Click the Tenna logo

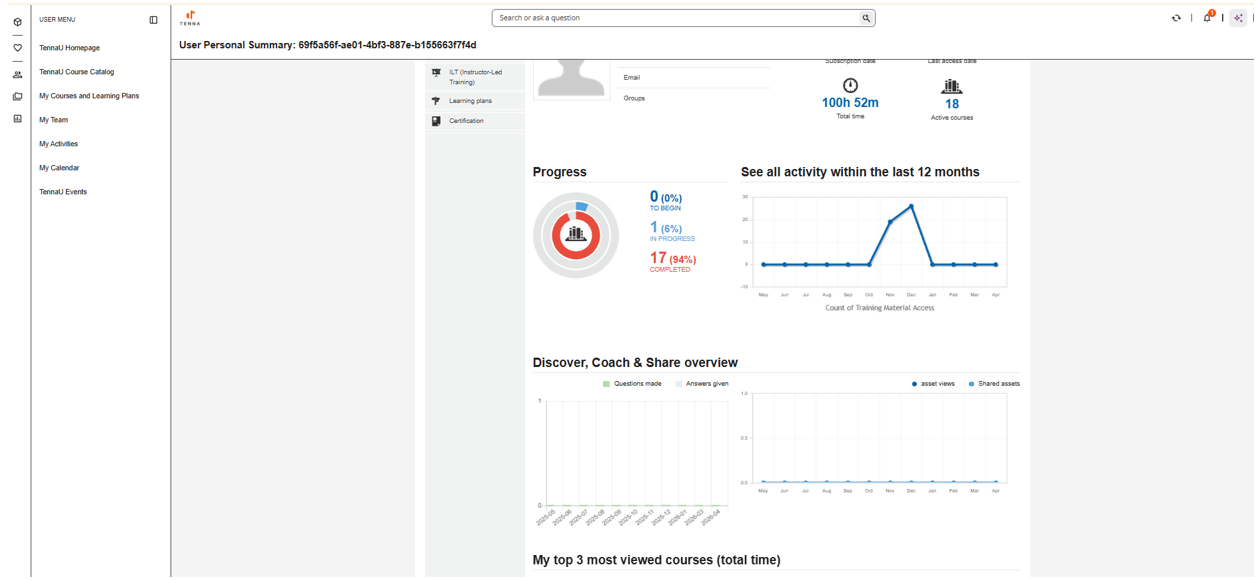(190, 18)
